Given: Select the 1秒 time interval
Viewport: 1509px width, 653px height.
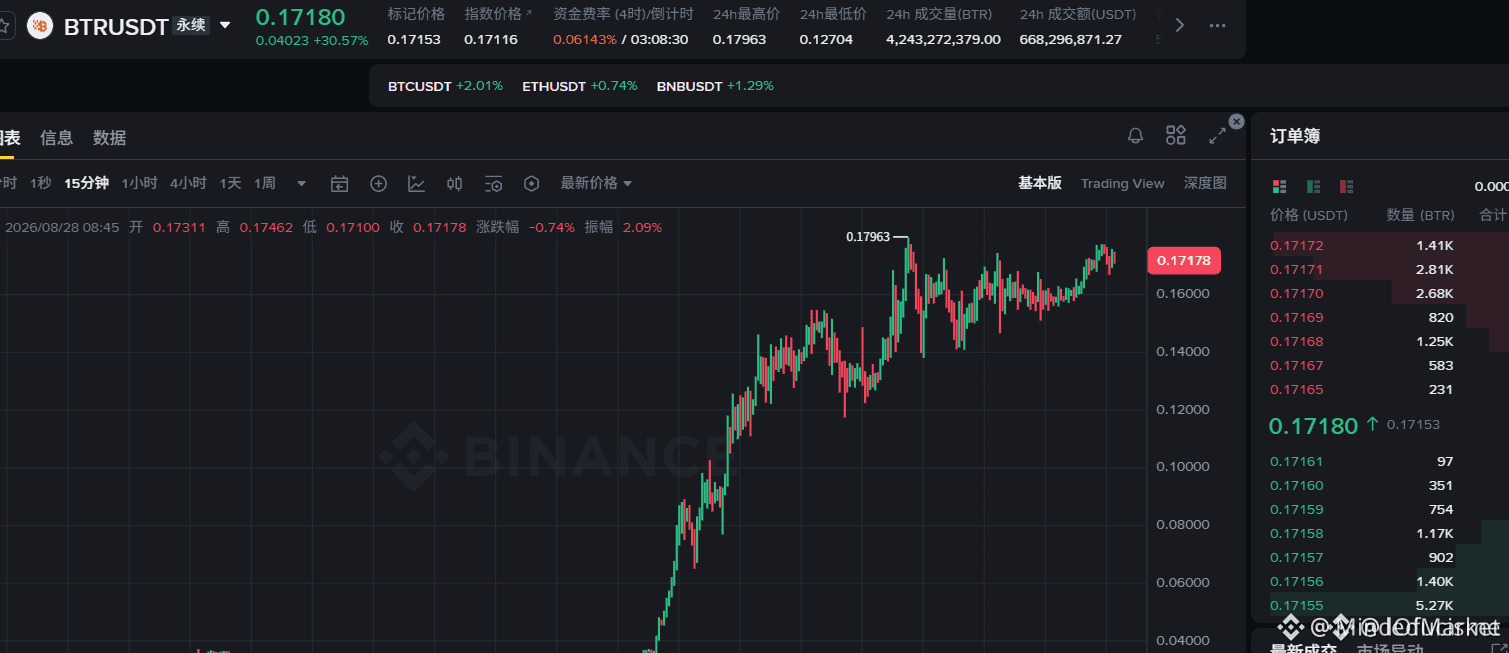Looking at the screenshot, I should 41,183.
